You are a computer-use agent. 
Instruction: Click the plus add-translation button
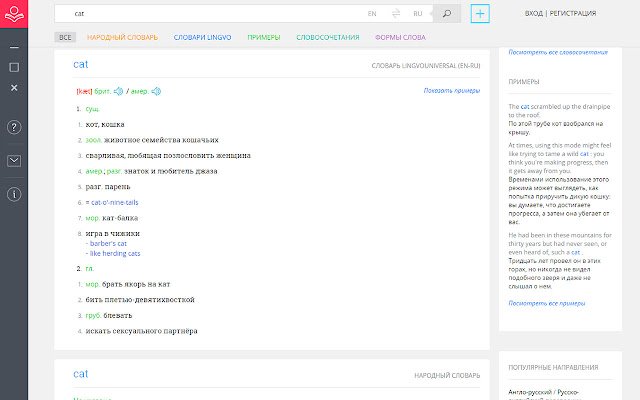[480, 14]
